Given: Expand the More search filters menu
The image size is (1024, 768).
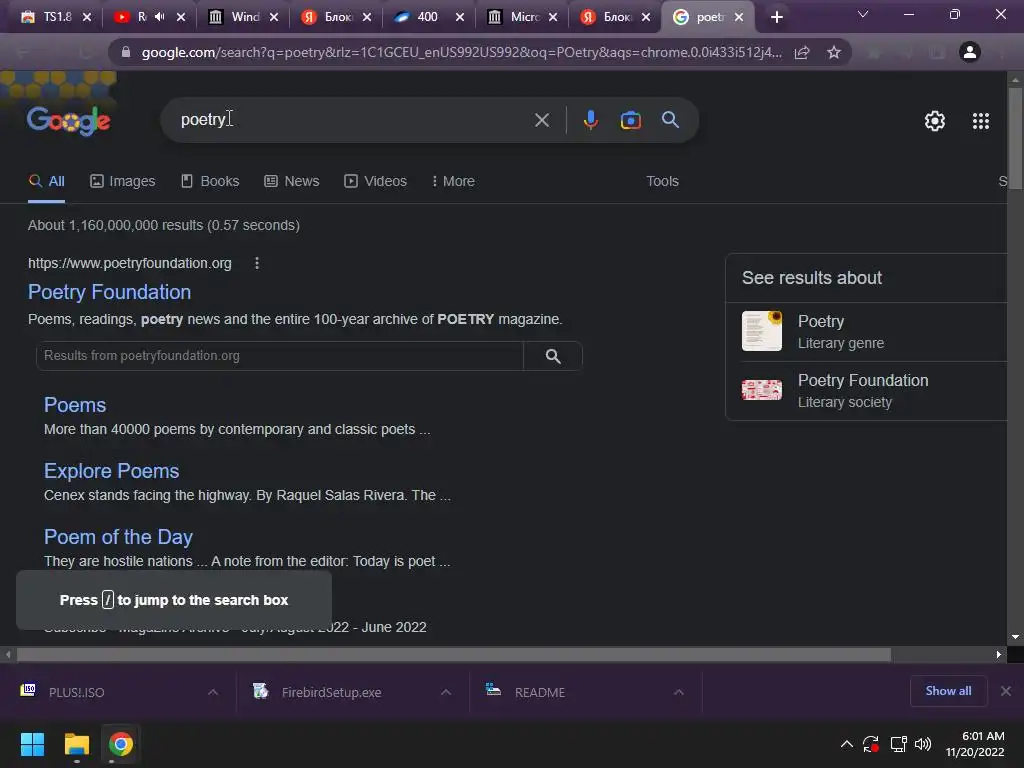Looking at the screenshot, I should tap(453, 181).
